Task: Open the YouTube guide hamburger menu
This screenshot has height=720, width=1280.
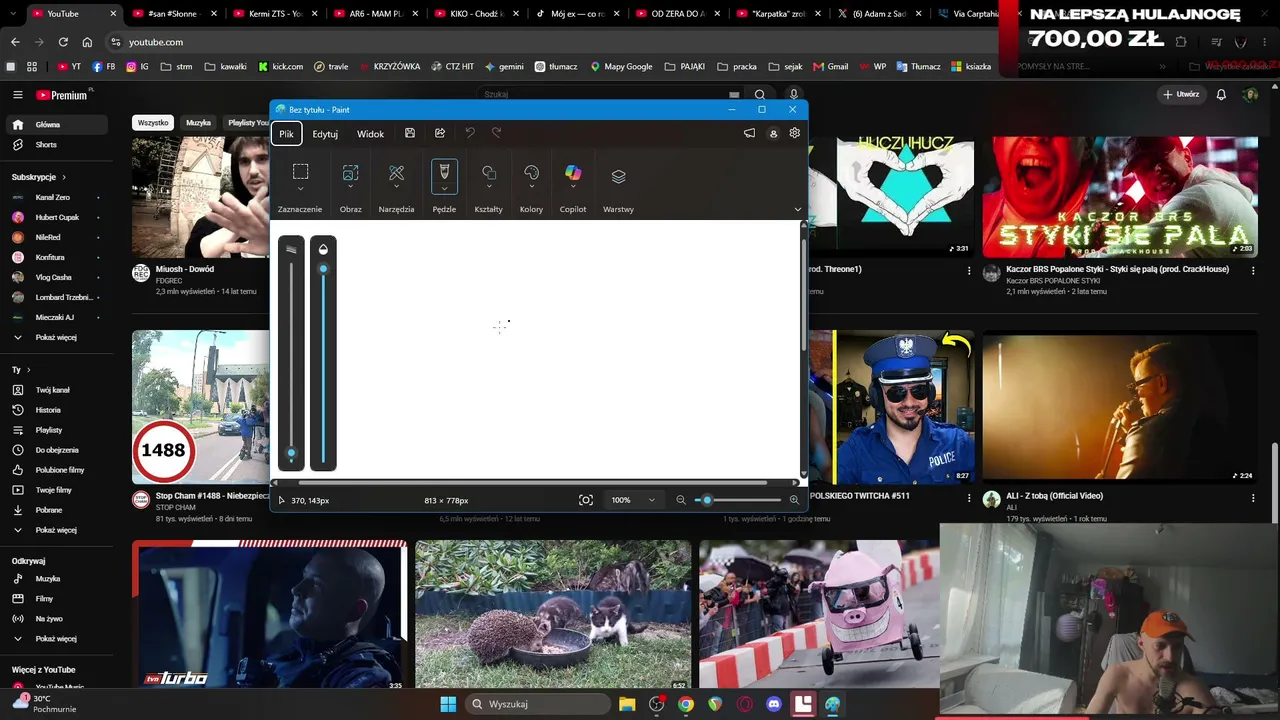Action: 18,95
